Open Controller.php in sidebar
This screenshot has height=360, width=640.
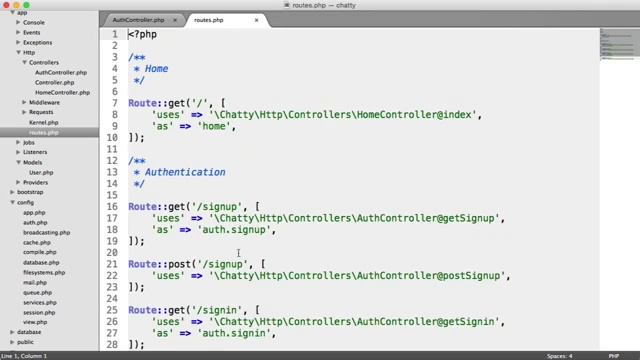[x=55, y=82]
